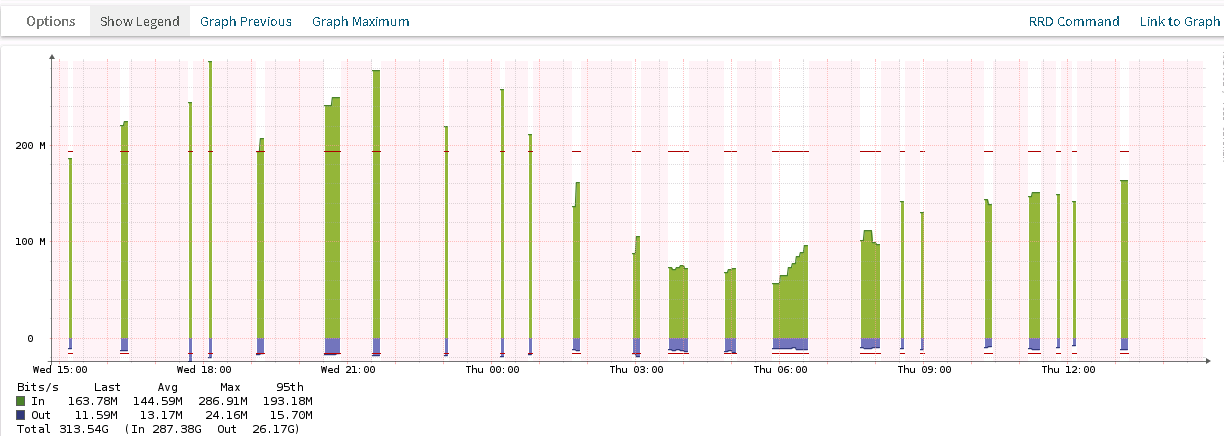Screen dimensions: 1224x436
Task: Click Link to Graph
Action: 1180,21
